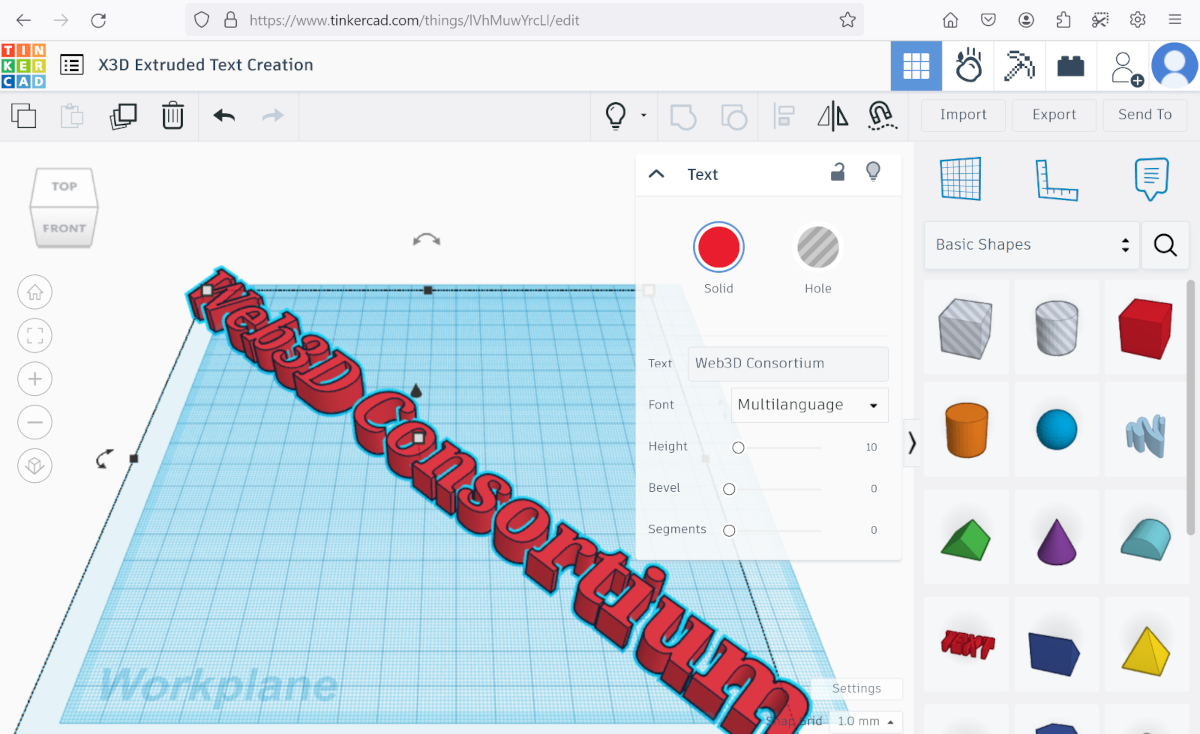Switch to the Bricks view

(x=1071, y=67)
